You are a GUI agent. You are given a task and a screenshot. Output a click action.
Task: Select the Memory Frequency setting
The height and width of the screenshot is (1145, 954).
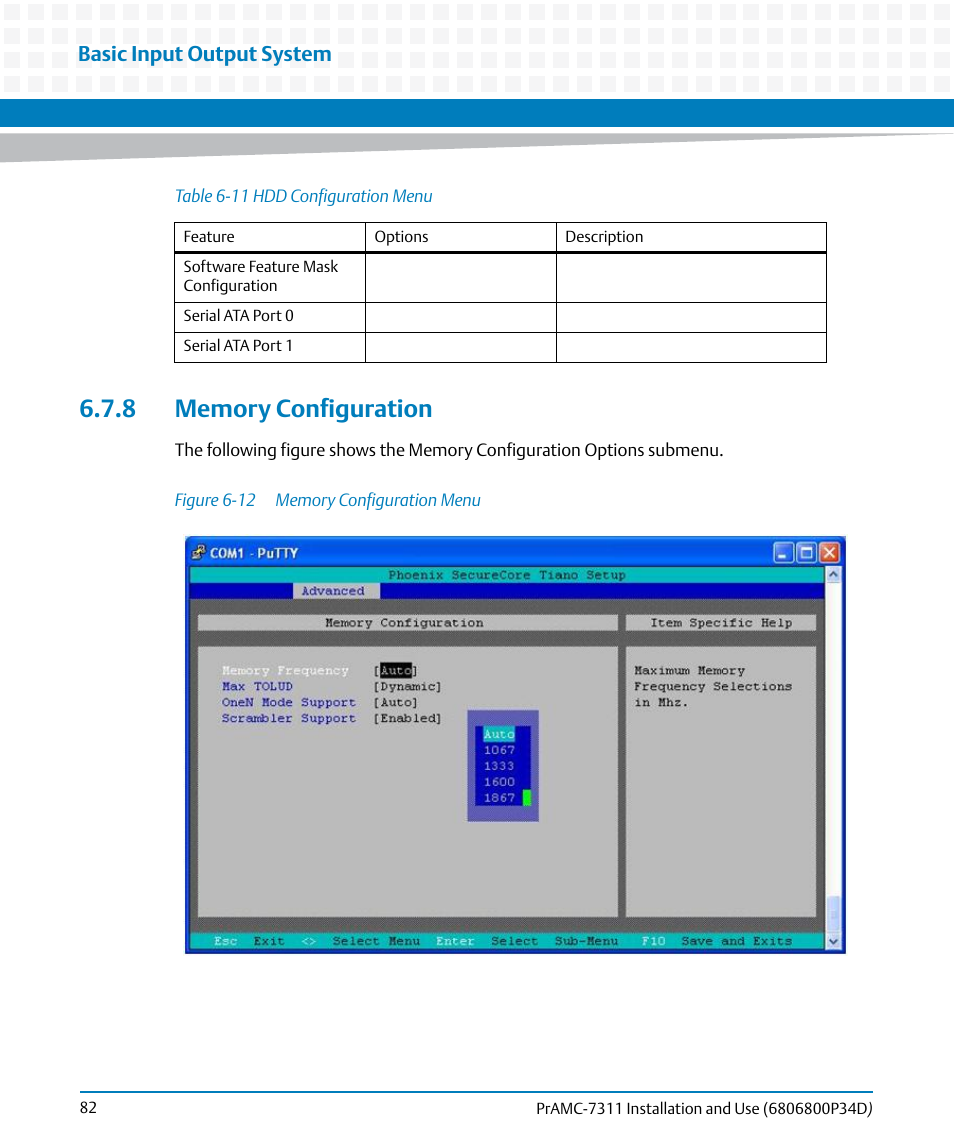point(285,670)
